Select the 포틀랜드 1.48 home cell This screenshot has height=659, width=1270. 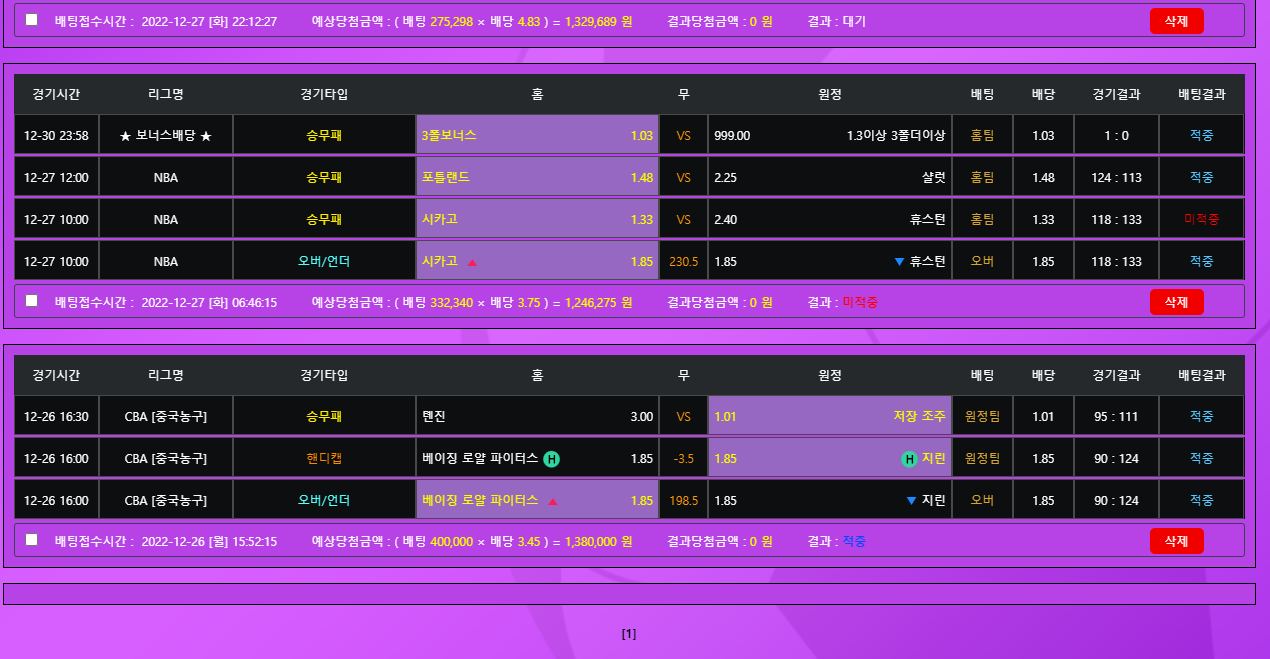[x=537, y=177]
